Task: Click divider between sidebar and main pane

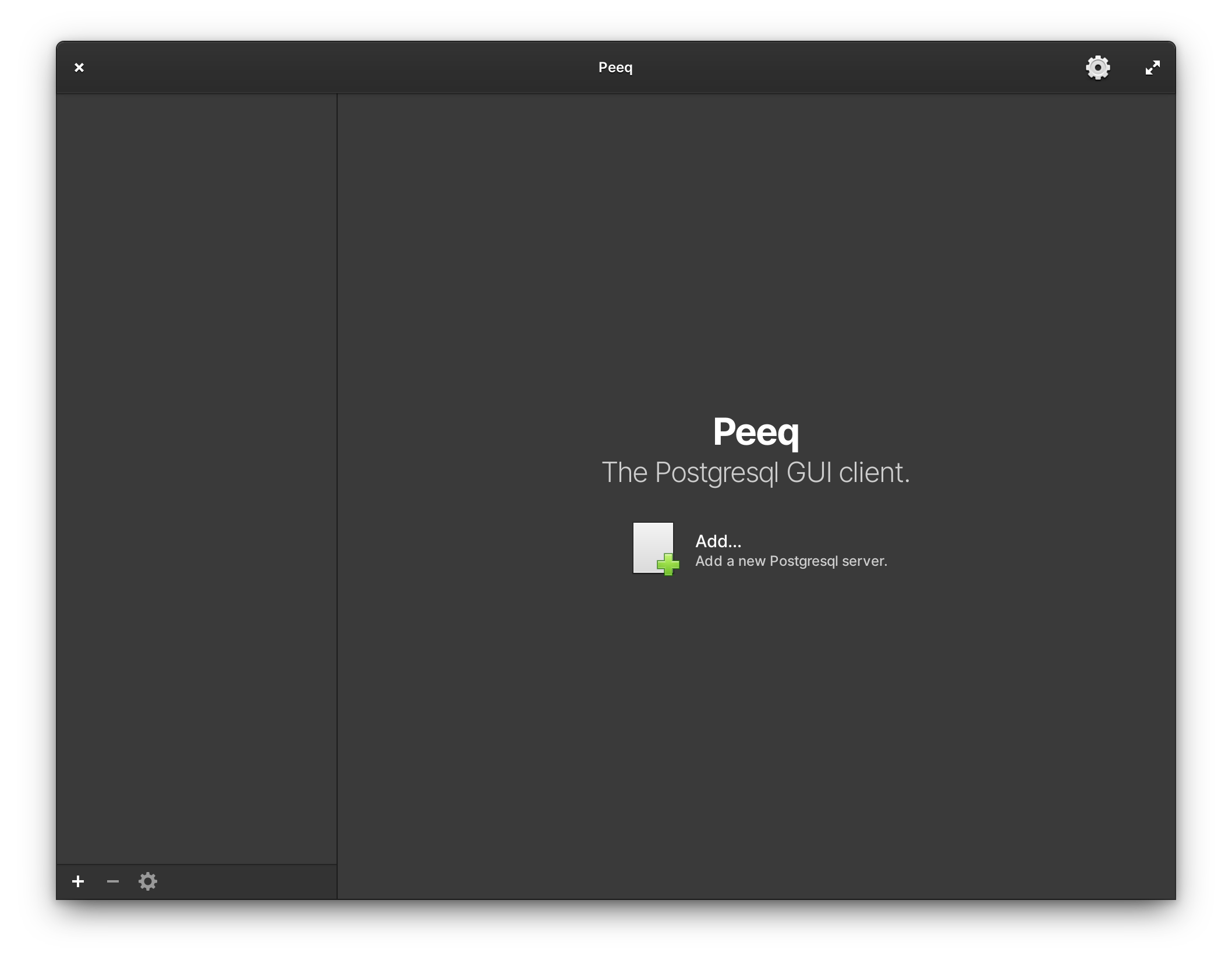Action: point(337,466)
